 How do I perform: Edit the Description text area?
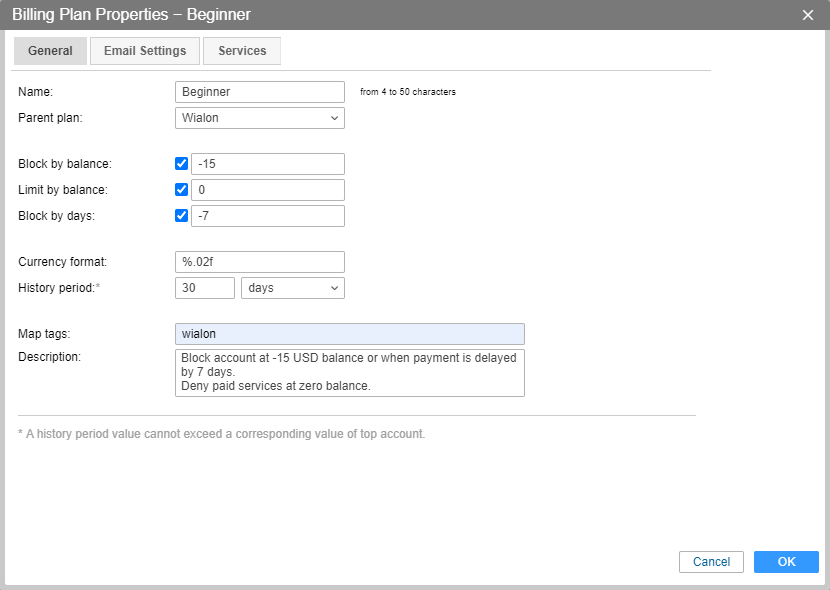coord(349,372)
